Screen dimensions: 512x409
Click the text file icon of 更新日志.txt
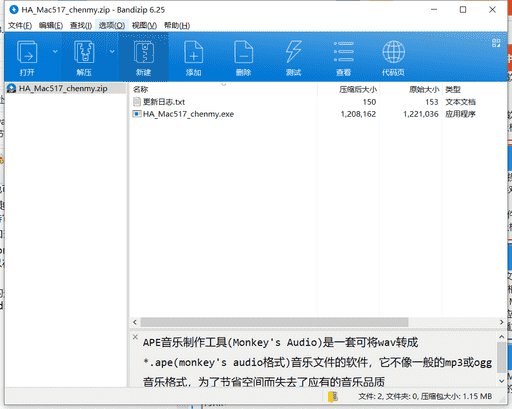(137, 102)
